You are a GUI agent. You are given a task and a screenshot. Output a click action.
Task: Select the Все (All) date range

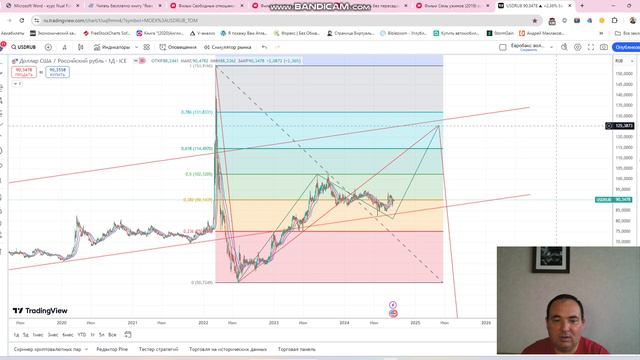tap(112, 335)
